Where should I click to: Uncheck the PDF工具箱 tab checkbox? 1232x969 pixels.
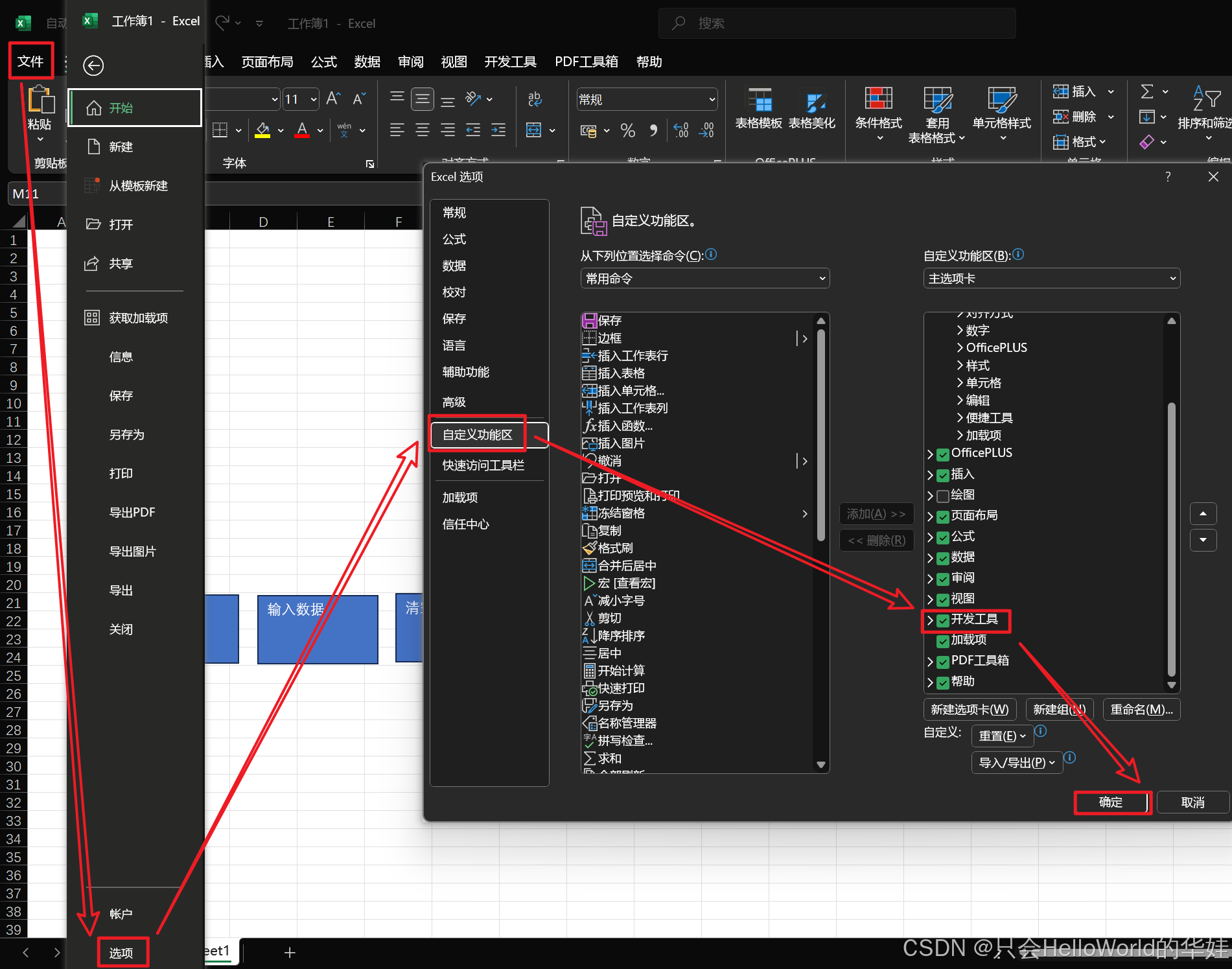click(x=943, y=662)
